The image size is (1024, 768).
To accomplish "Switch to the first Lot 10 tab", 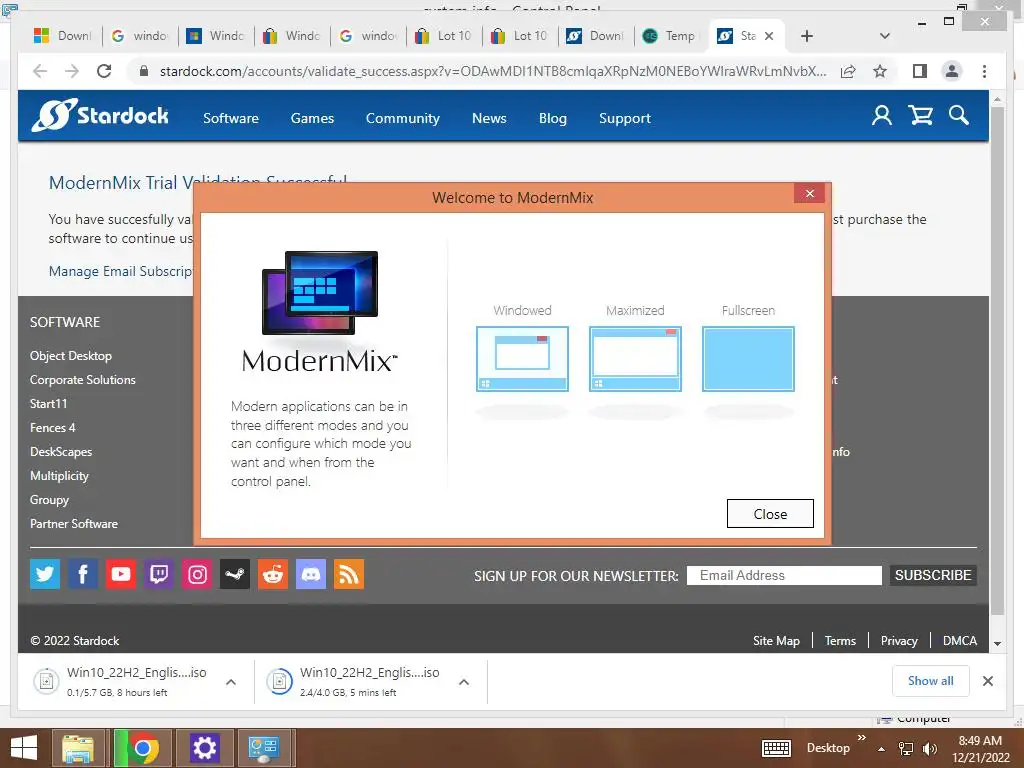I will click(444, 36).
